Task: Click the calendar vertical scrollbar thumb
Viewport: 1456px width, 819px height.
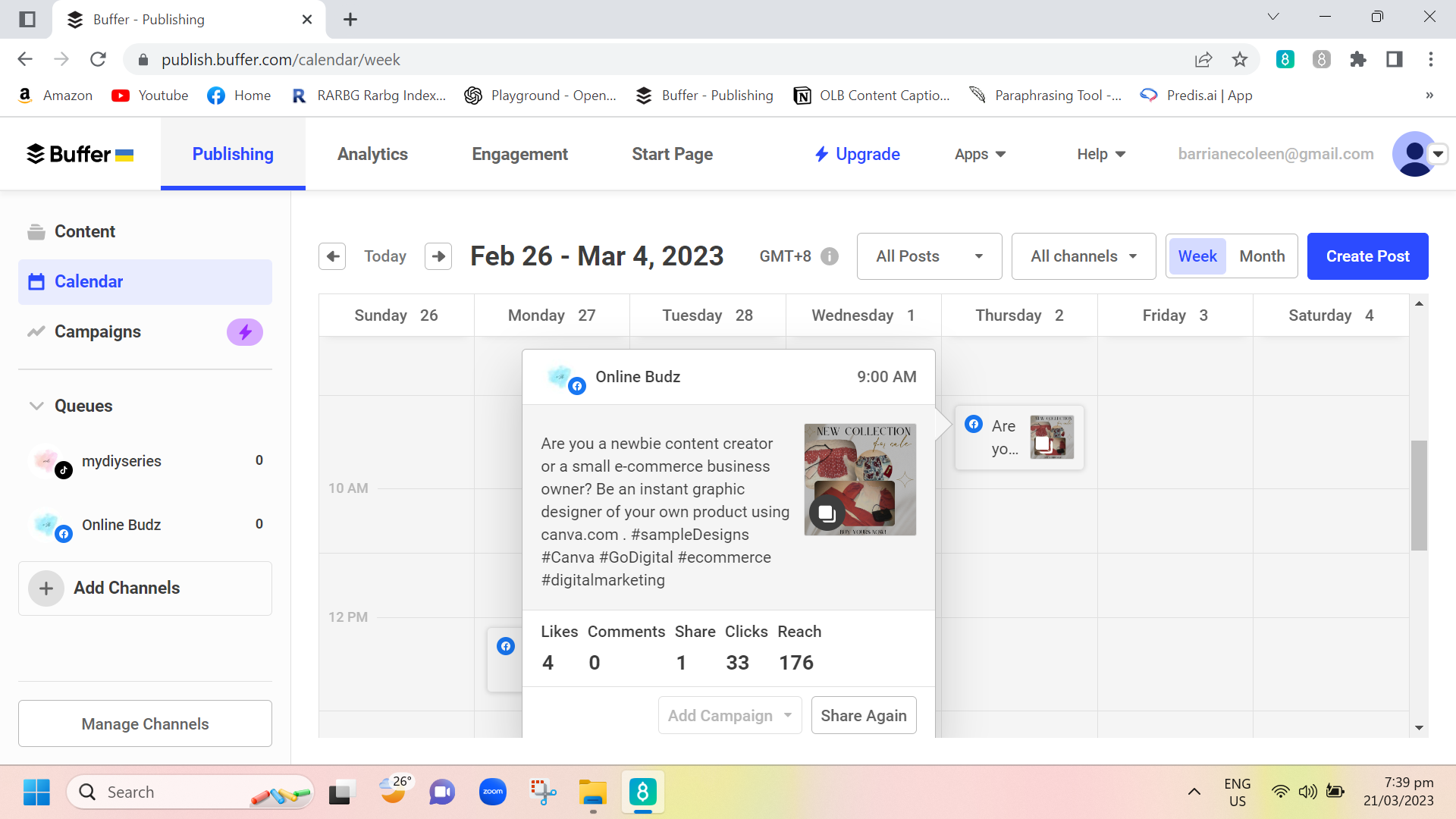Action: click(1419, 494)
